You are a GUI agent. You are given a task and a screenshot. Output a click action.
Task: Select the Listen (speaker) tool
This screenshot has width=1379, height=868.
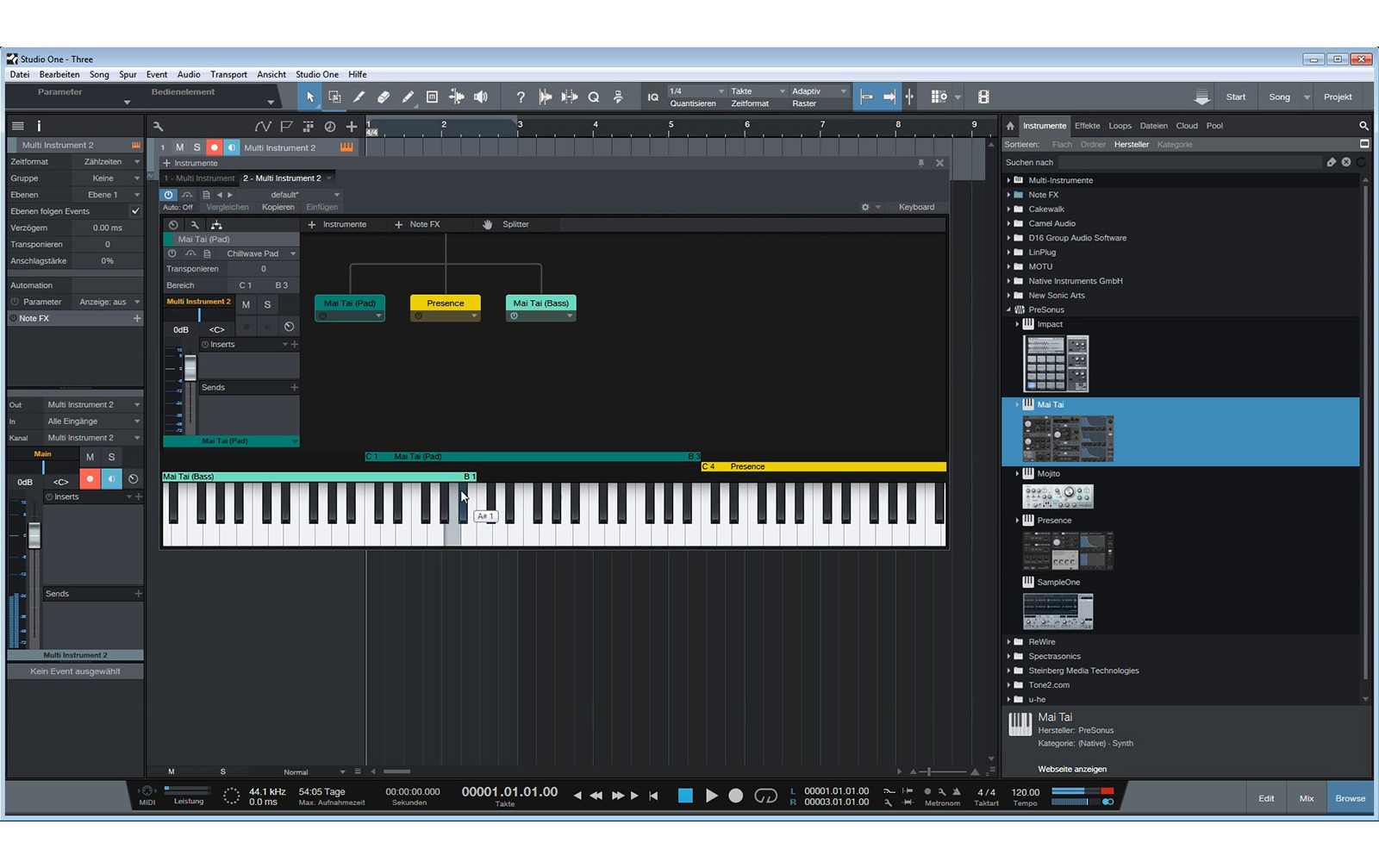click(x=481, y=97)
